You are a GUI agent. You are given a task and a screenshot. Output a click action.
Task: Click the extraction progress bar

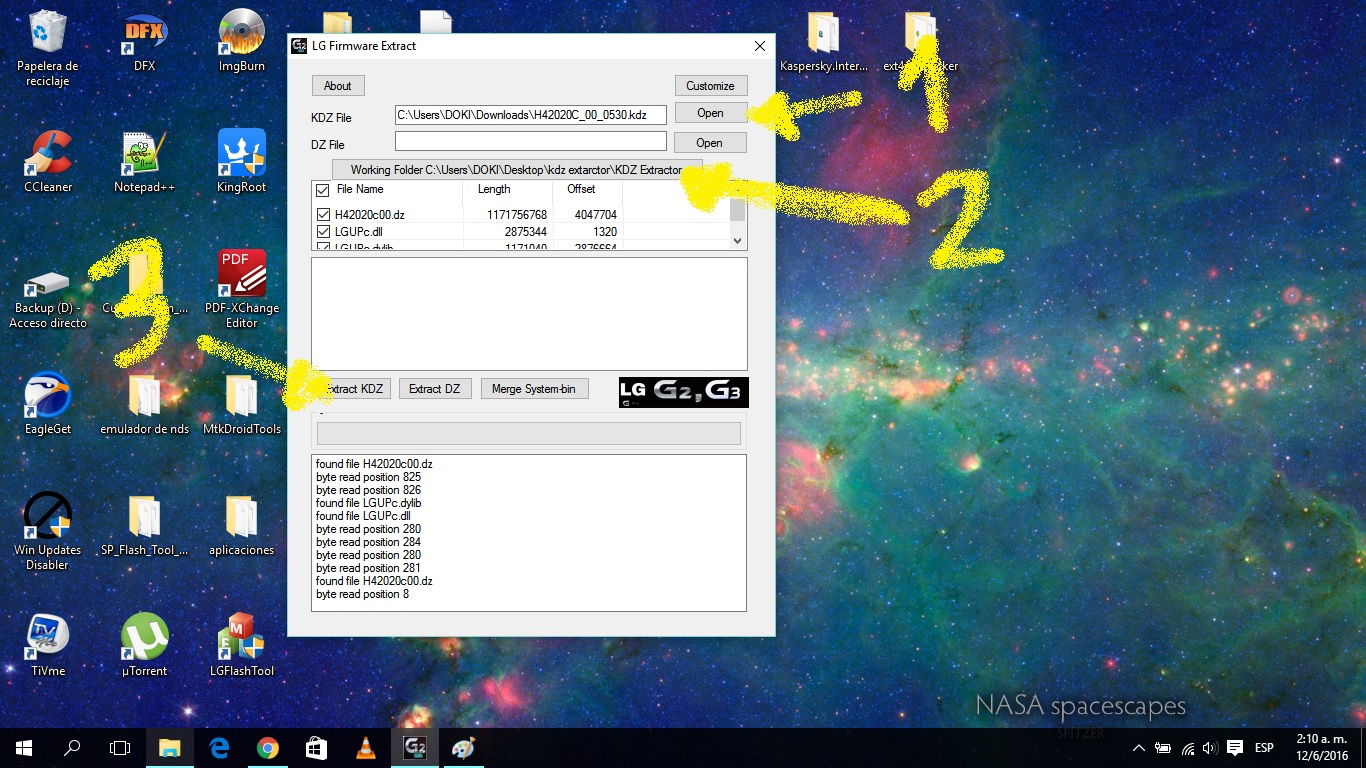[529, 433]
